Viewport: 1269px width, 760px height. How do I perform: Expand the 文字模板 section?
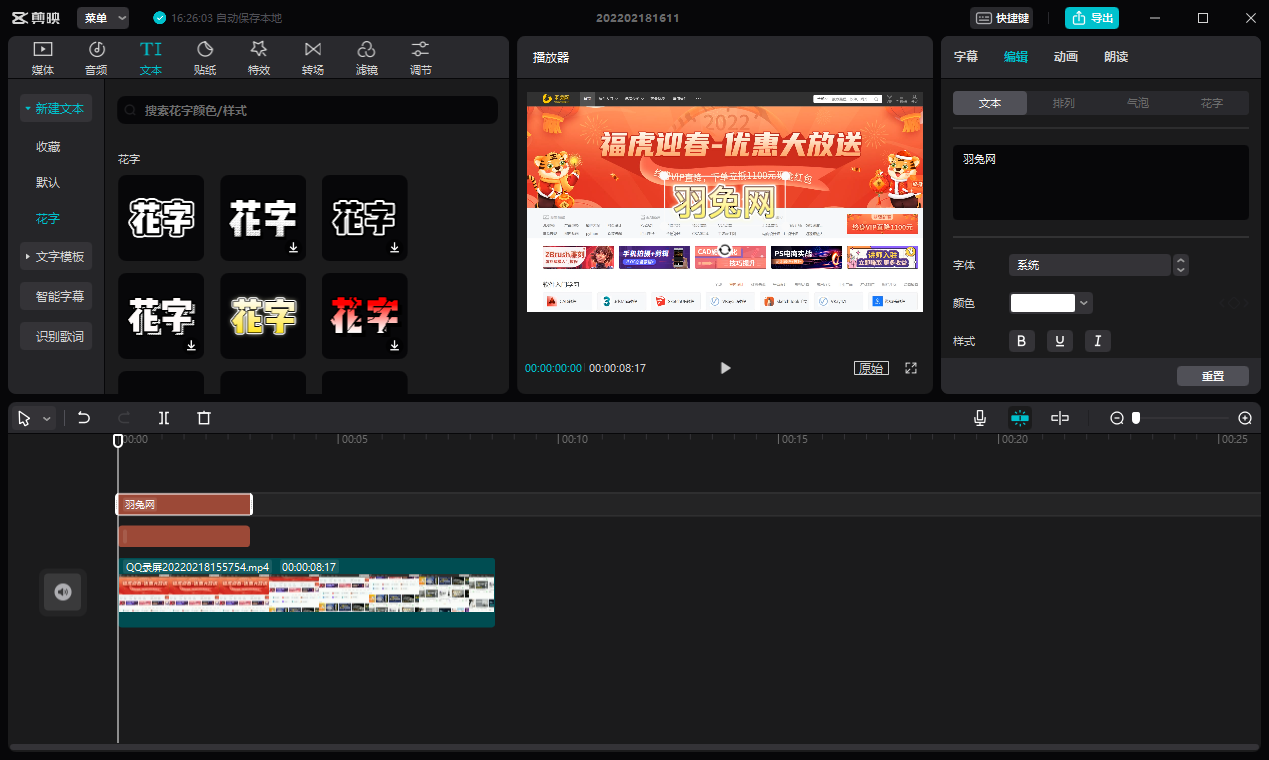pyautogui.click(x=56, y=256)
